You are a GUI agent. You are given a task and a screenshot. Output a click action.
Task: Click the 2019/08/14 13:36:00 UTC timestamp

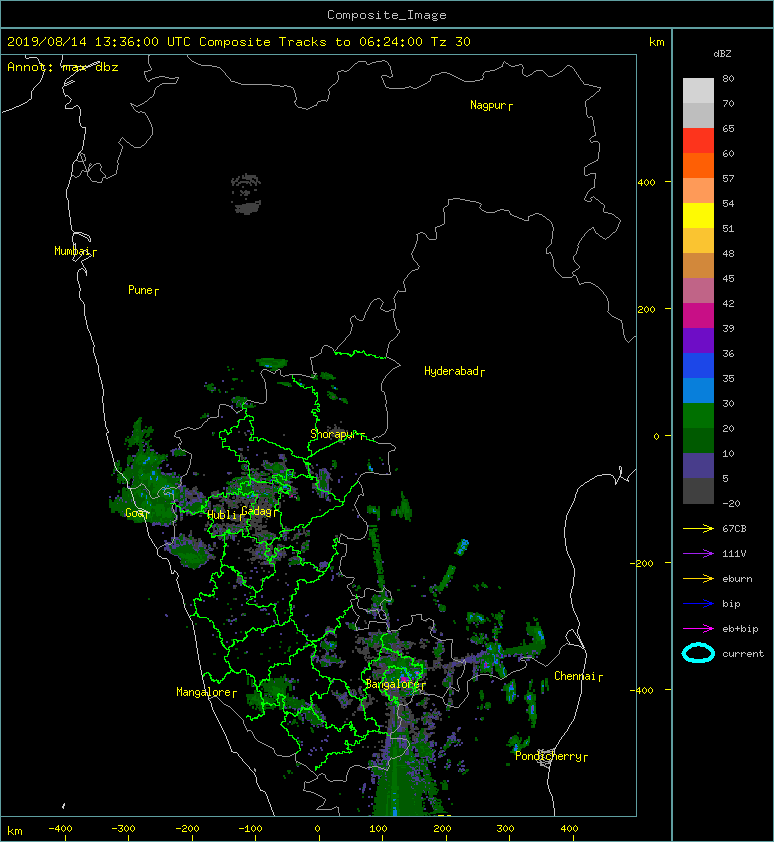(99, 42)
